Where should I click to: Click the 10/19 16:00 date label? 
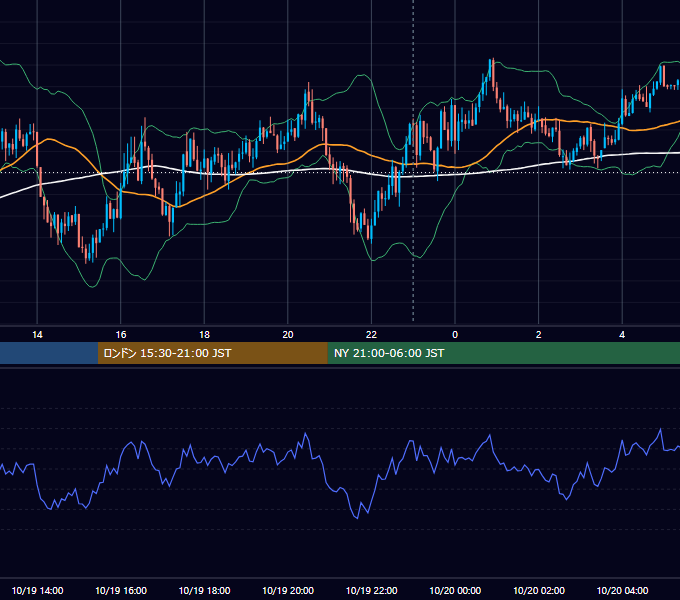(121, 591)
